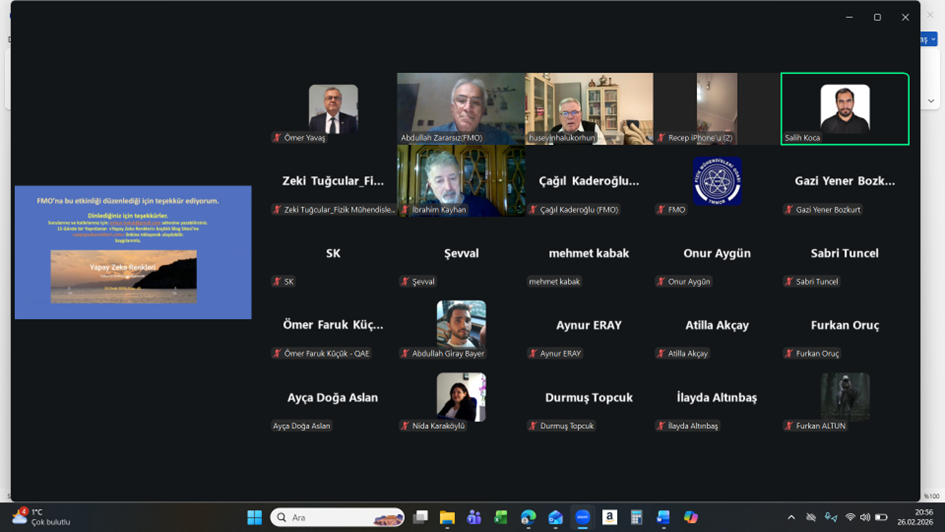
Task: Open Microsoft Teams from the taskbar
Action: click(x=474, y=517)
